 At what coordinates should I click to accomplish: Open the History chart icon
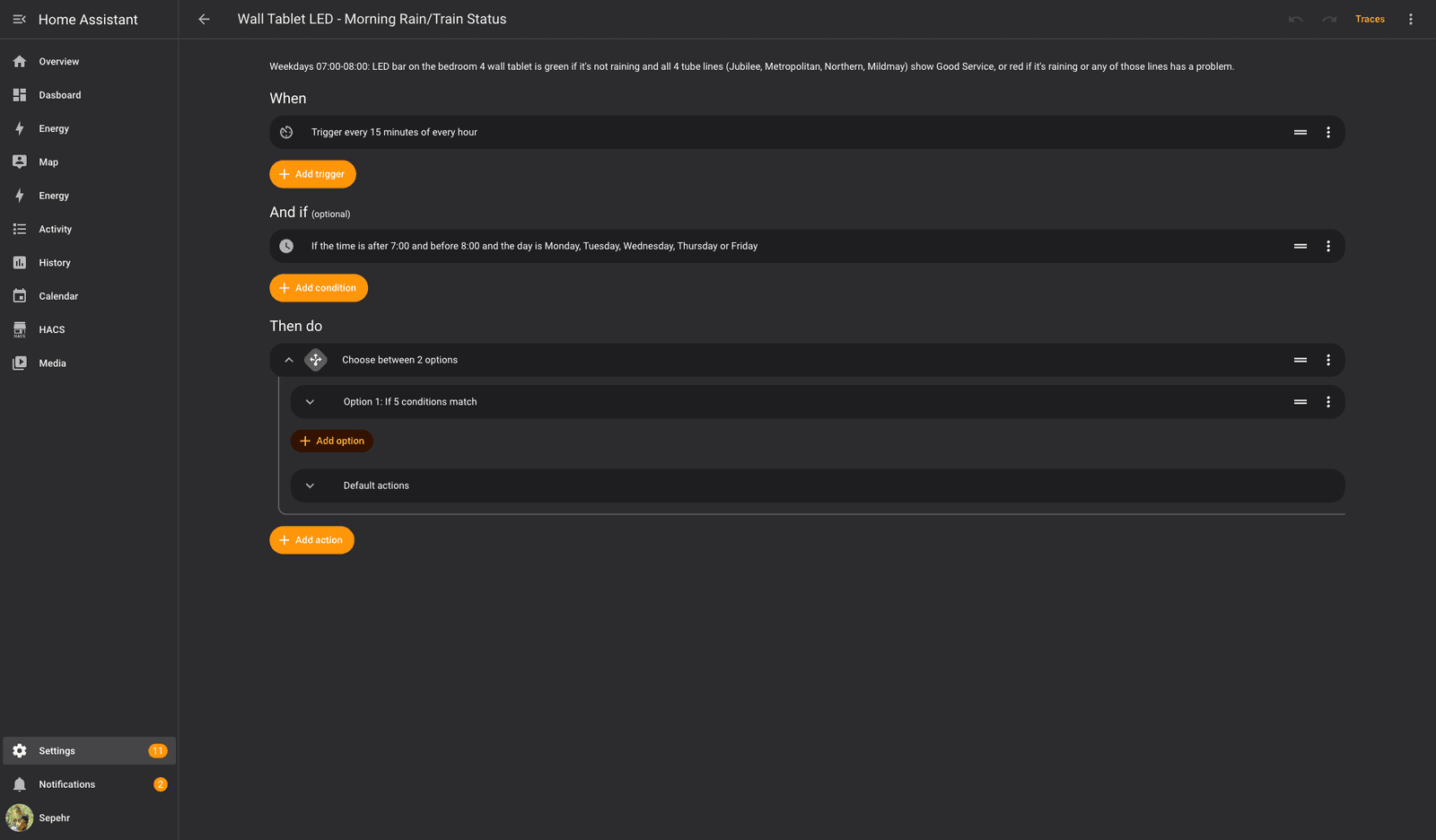[20, 262]
